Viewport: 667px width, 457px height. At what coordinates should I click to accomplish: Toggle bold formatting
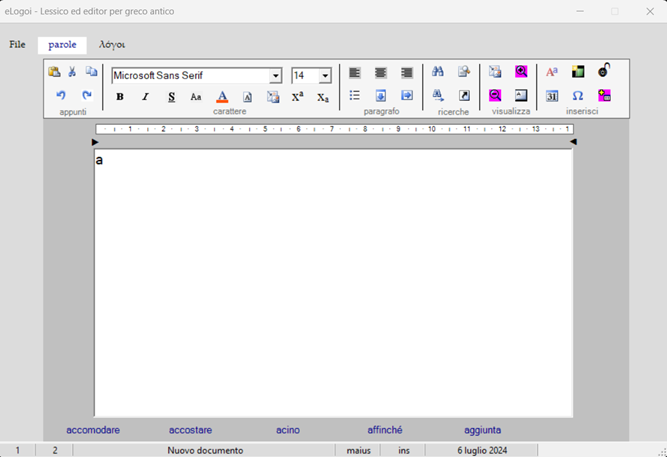click(120, 97)
